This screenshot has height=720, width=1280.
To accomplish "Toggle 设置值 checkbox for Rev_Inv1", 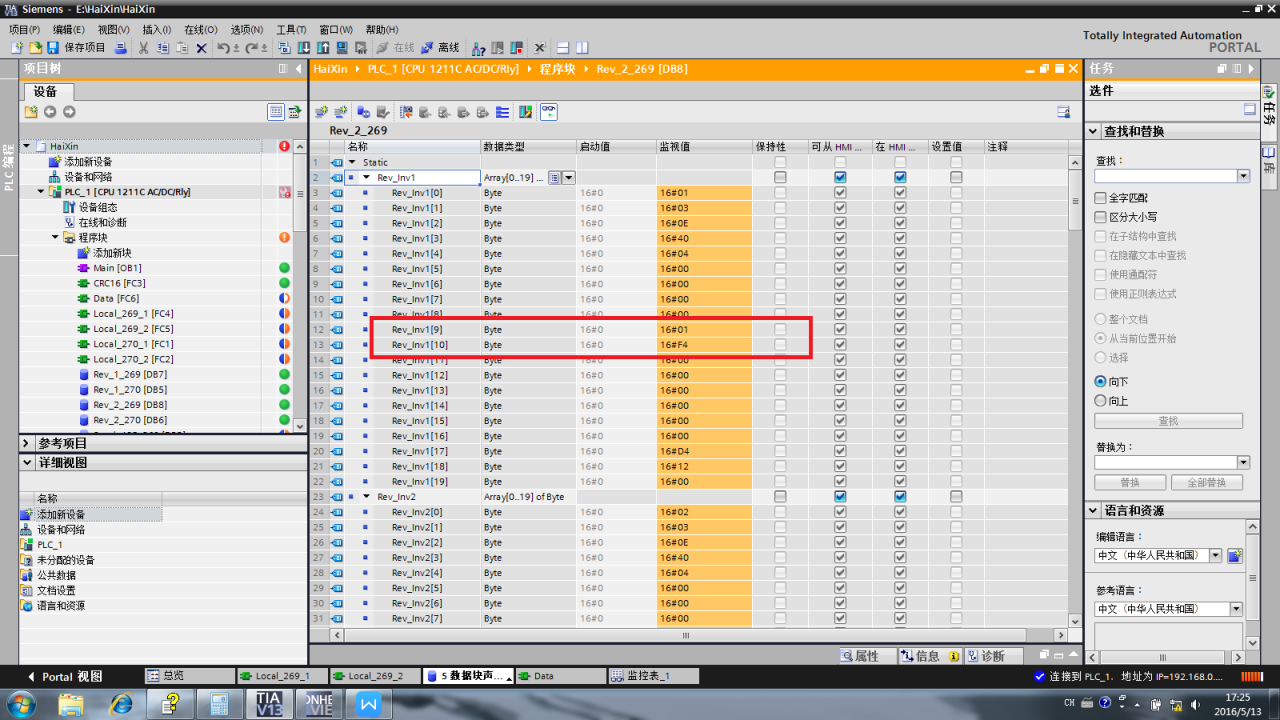I will pos(956,177).
